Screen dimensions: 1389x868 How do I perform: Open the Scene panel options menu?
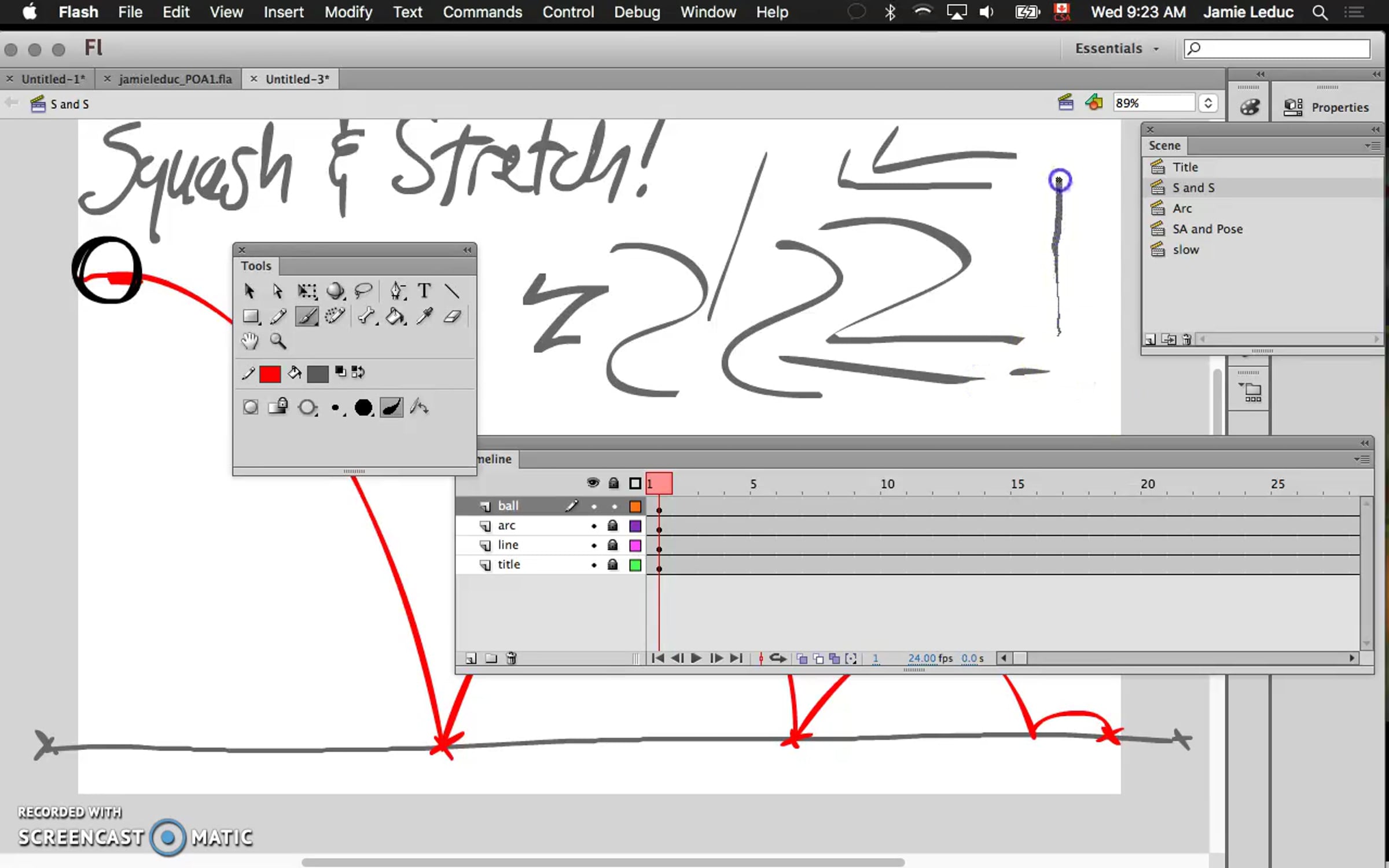point(1373,146)
